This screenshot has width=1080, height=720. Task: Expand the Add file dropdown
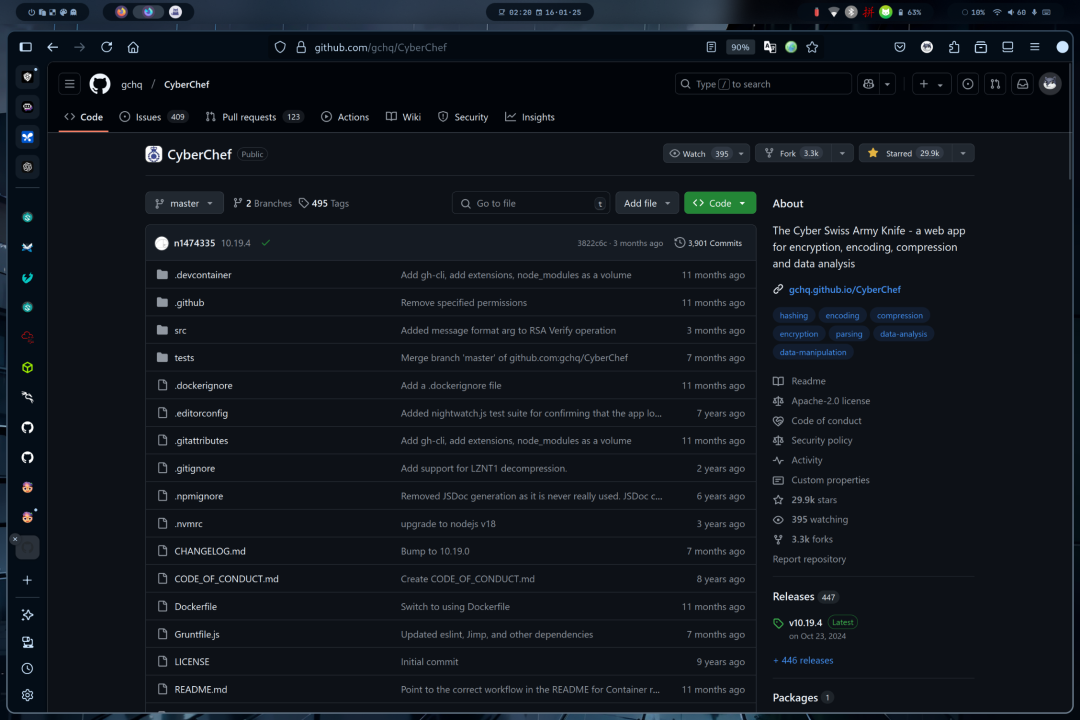(647, 203)
